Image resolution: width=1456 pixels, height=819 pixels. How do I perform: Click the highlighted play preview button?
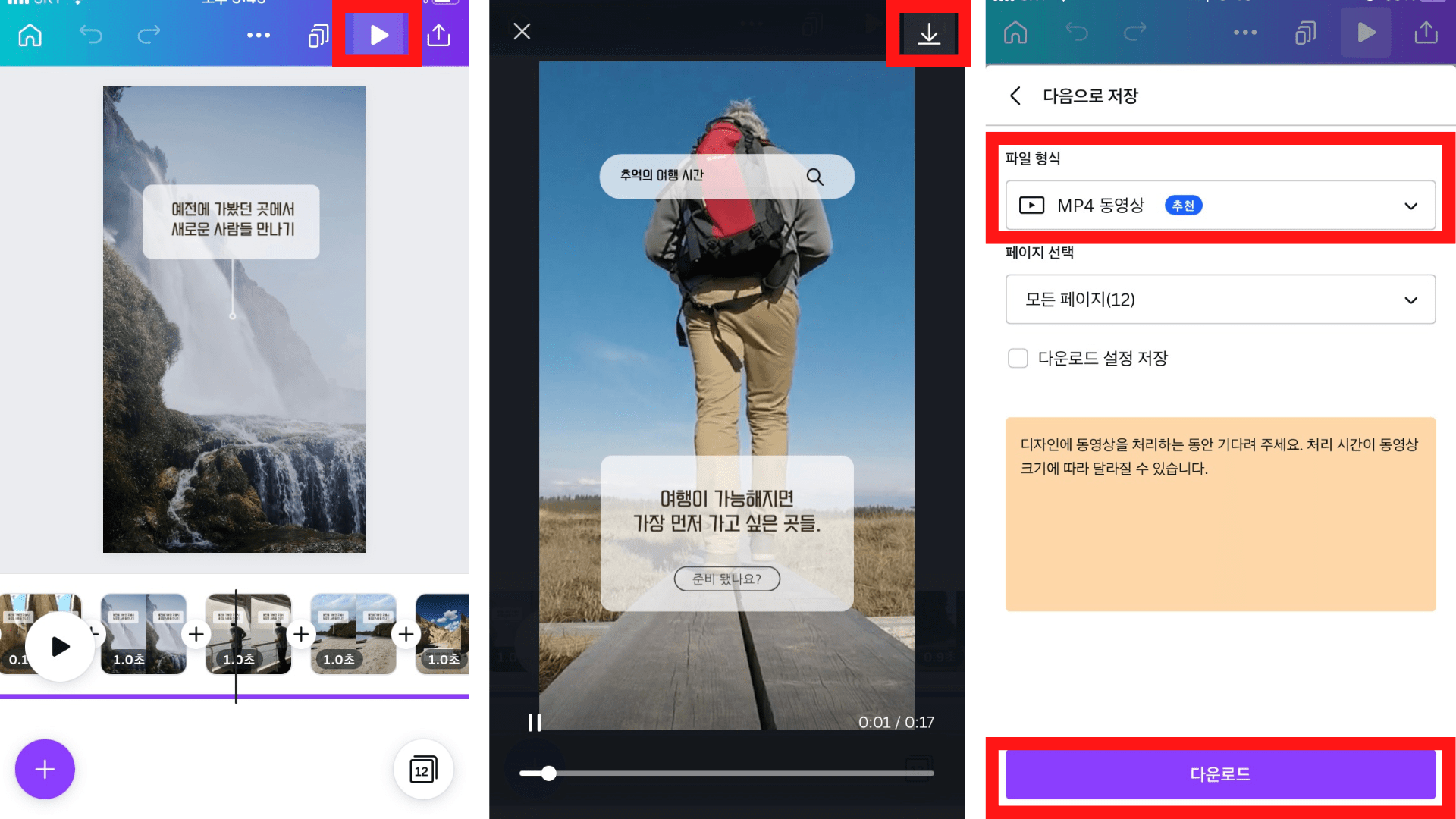(378, 35)
